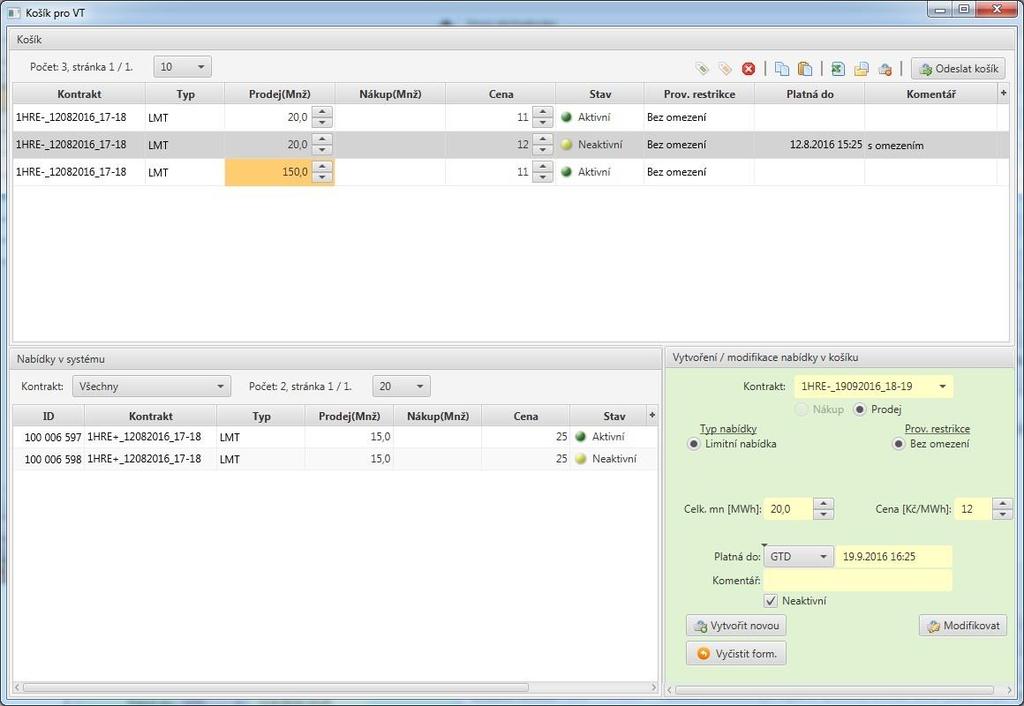Click the Platná do date field 19.9.2016 16:25
Image resolution: width=1024 pixels, height=706 pixels.
pyautogui.click(x=893, y=557)
